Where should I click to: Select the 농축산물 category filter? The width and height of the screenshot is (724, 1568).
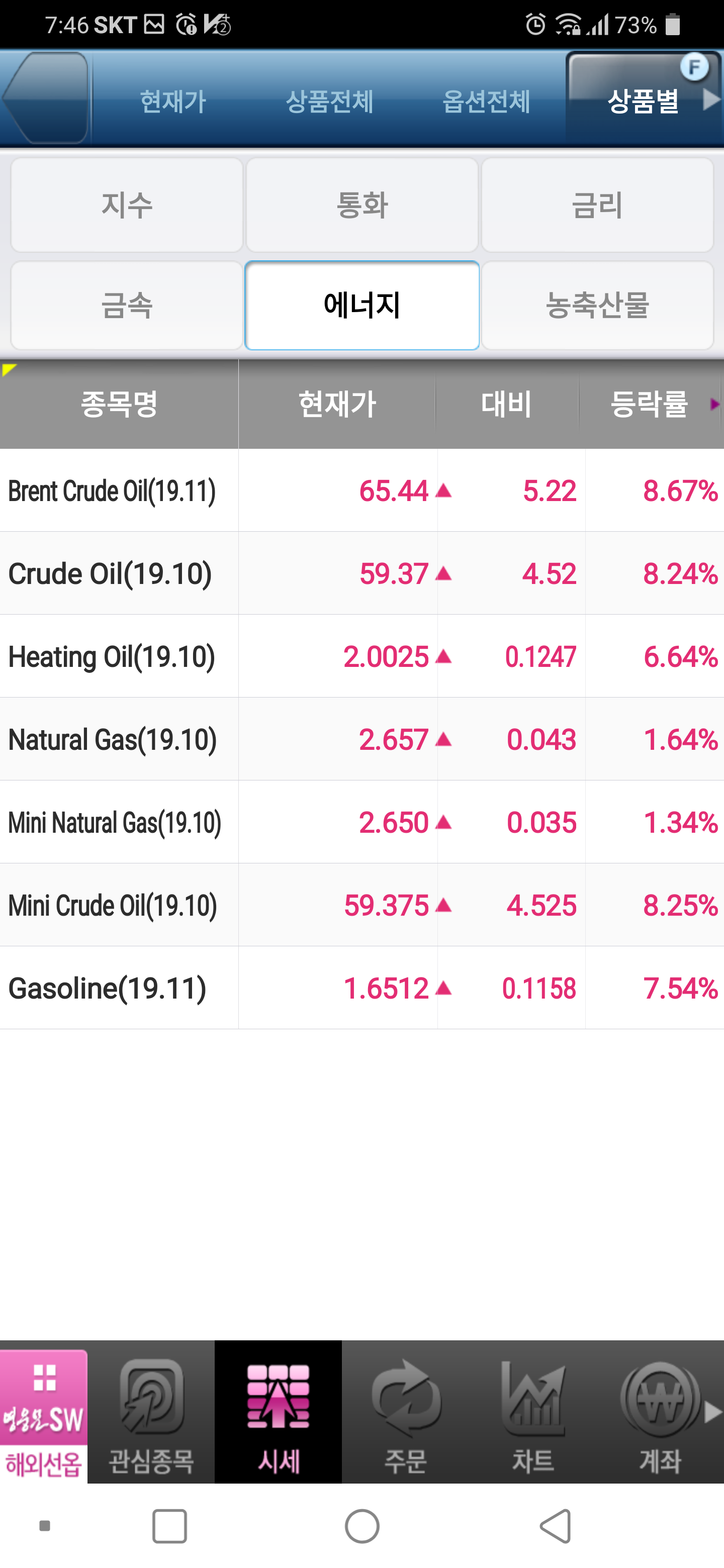[597, 306]
